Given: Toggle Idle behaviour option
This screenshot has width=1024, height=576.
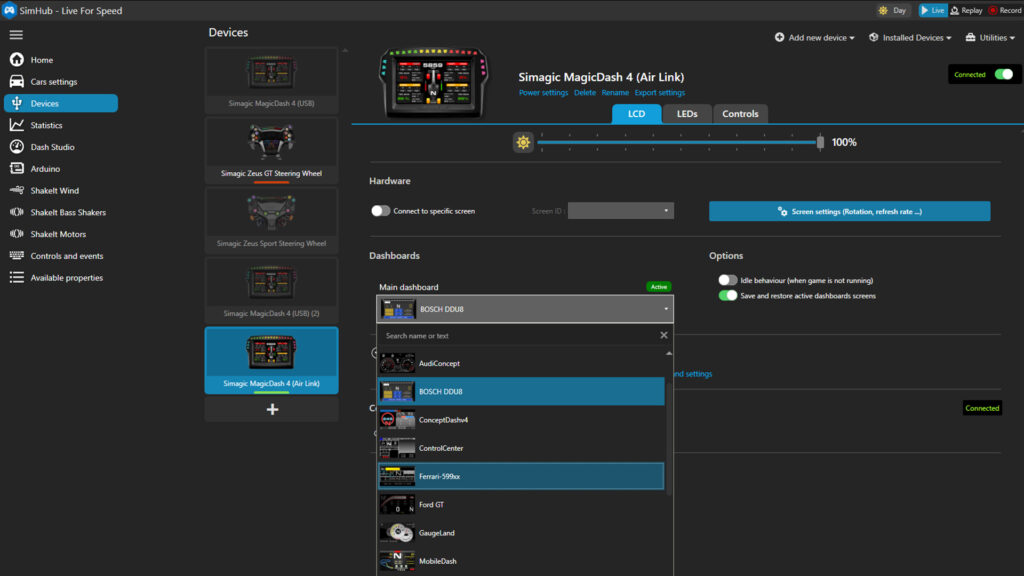Looking at the screenshot, I should 728,280.
